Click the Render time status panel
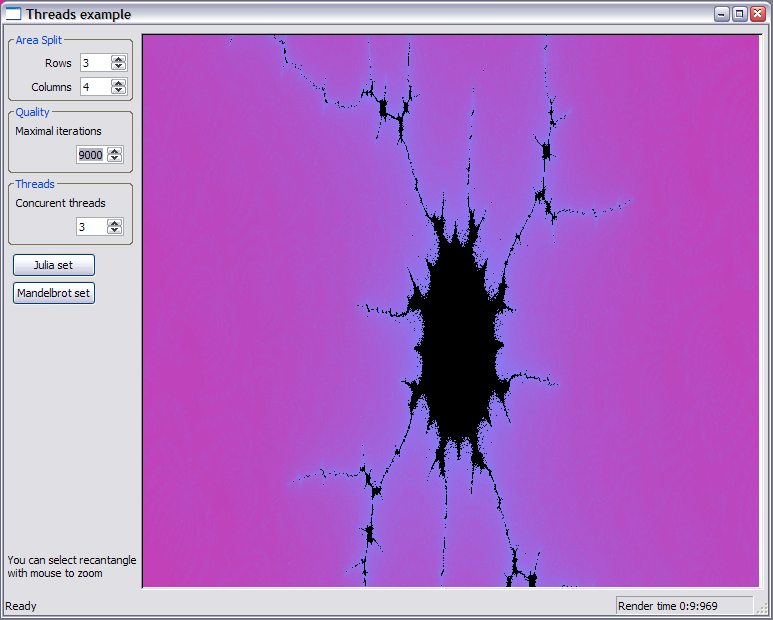 (x=684, y=606)
